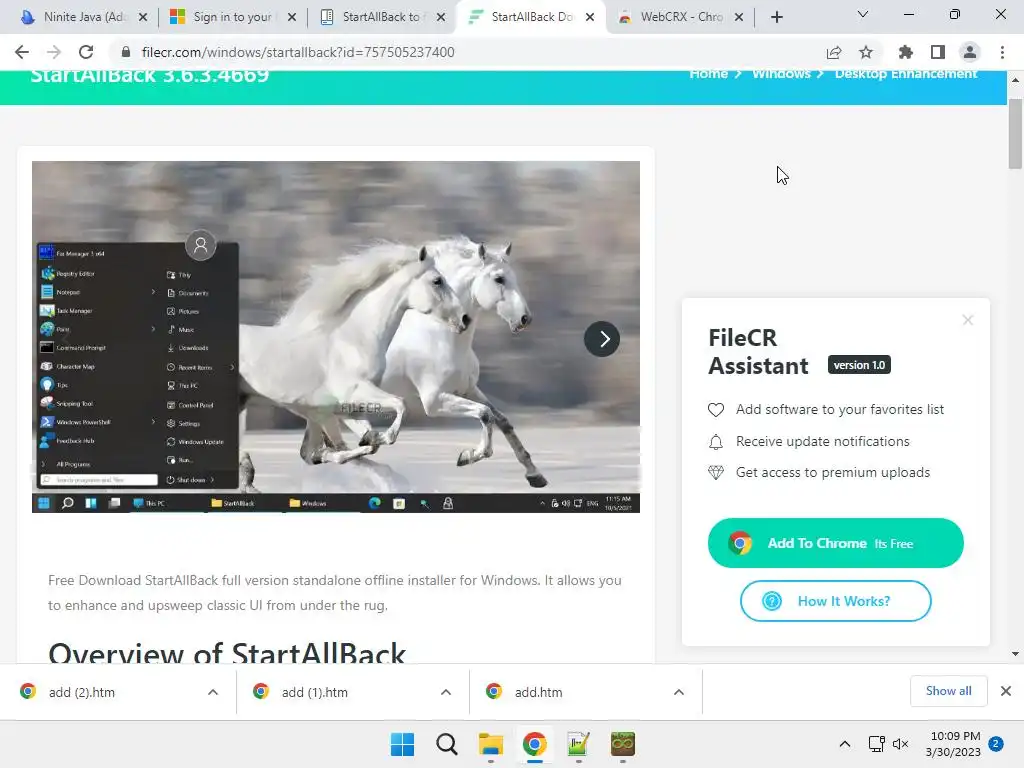
Task: Open the add.htm downloaded file
Action: pos(538,692)
